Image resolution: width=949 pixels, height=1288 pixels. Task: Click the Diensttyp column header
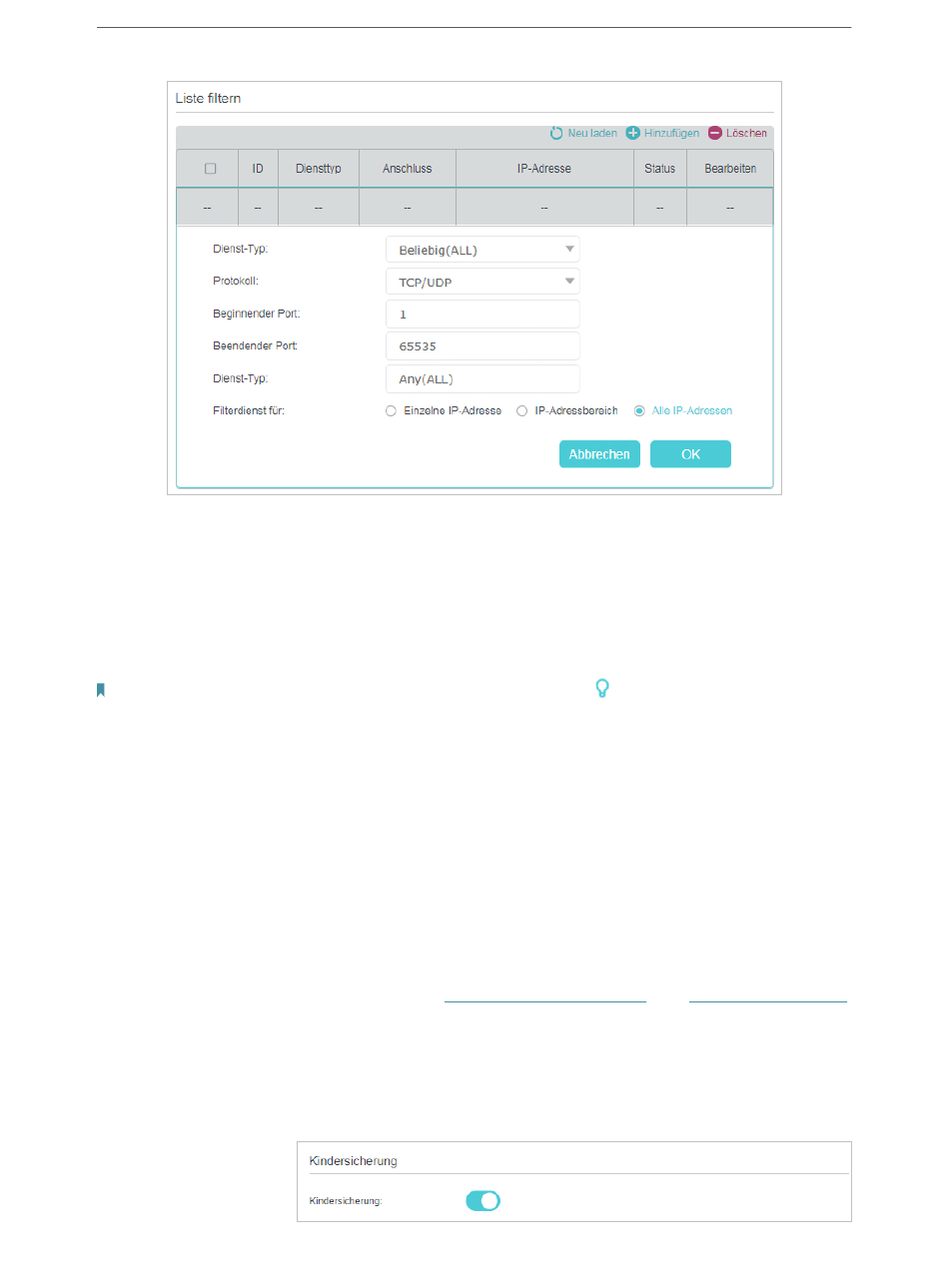319,169
